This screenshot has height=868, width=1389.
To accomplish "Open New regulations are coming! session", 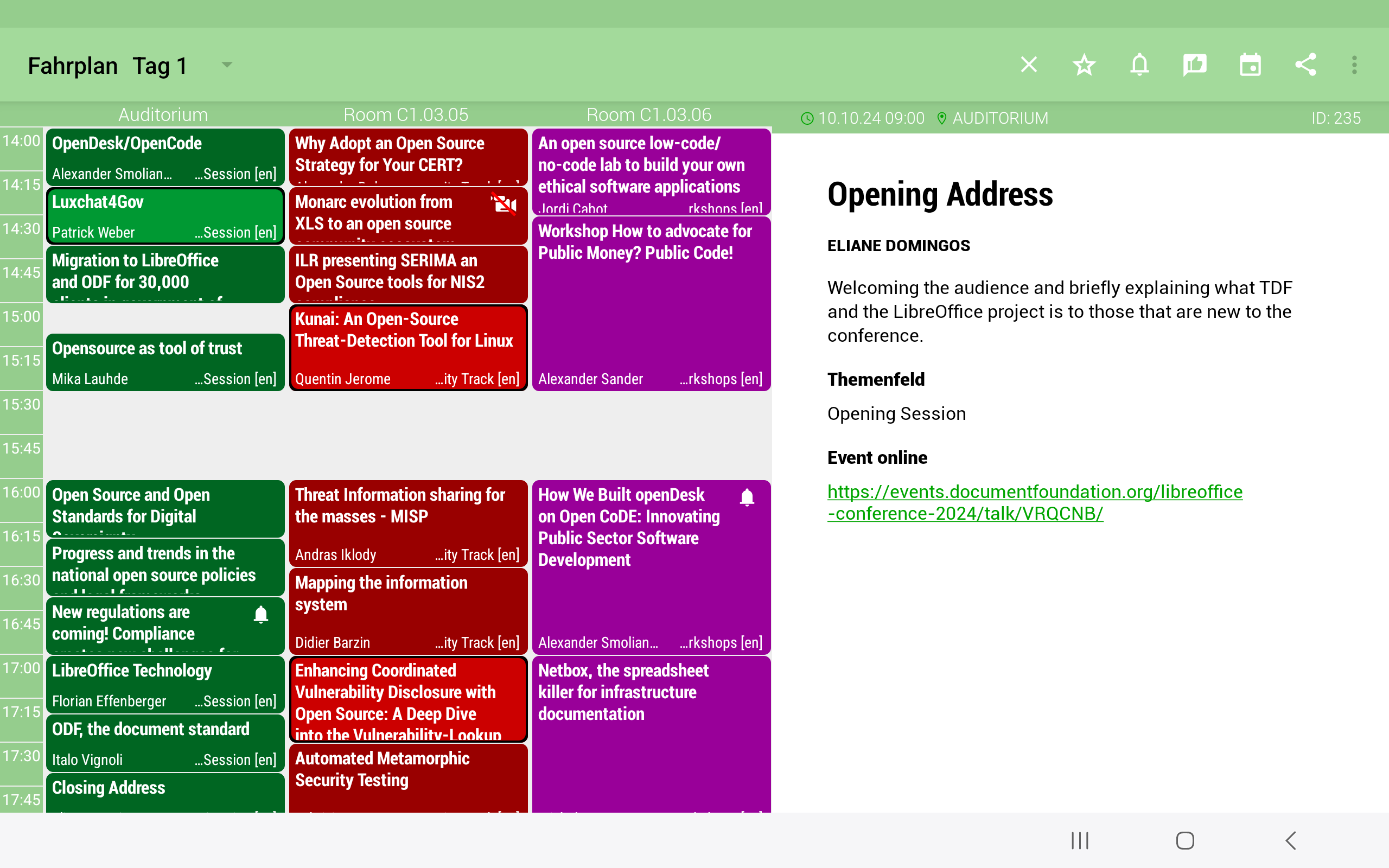I will [x=165, y=626].
